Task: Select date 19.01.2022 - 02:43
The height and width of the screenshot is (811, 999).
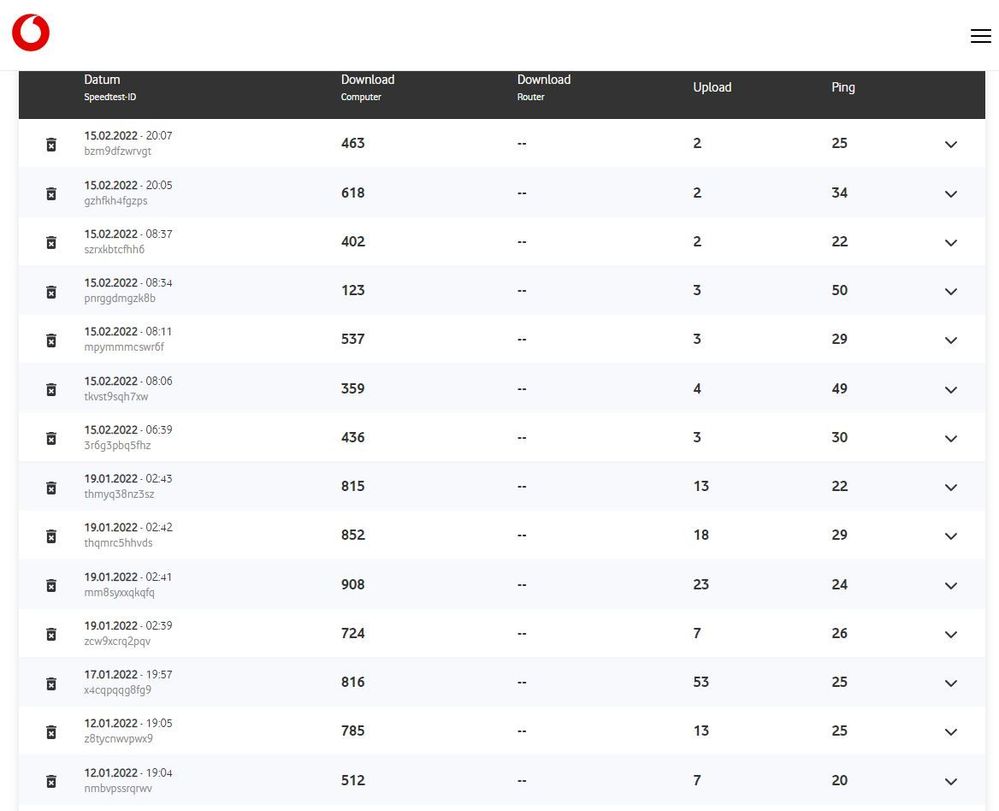Action: (128, 478)
